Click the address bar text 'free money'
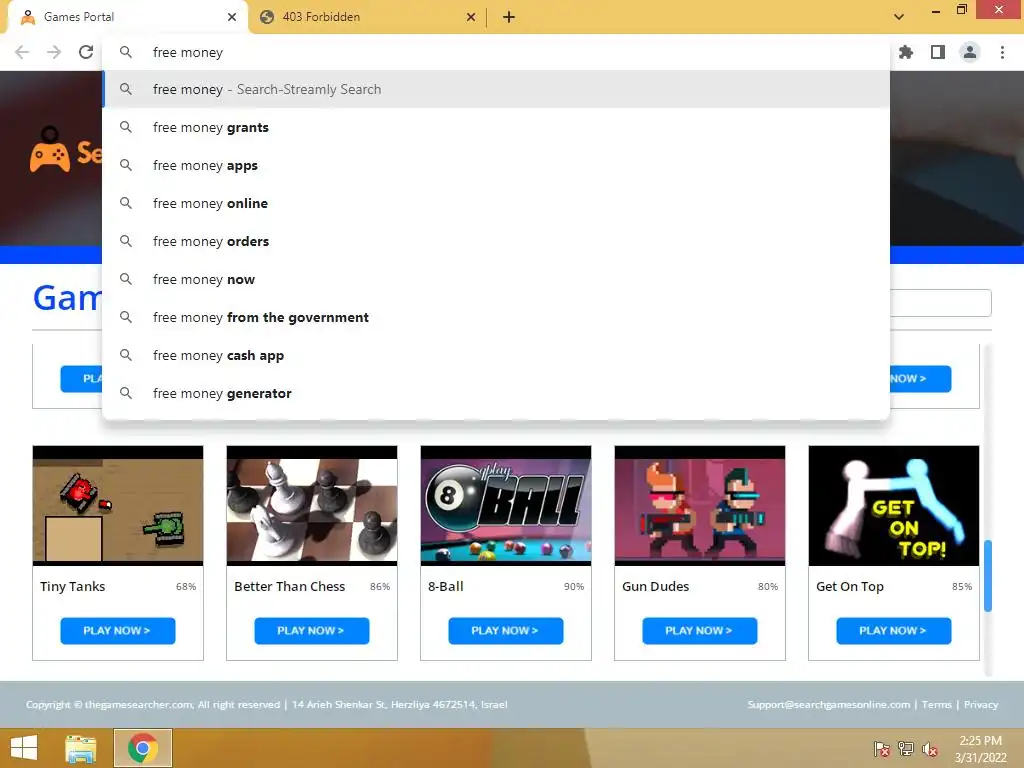This screenshot has height=768, width=1024. [x=188, y=52]
